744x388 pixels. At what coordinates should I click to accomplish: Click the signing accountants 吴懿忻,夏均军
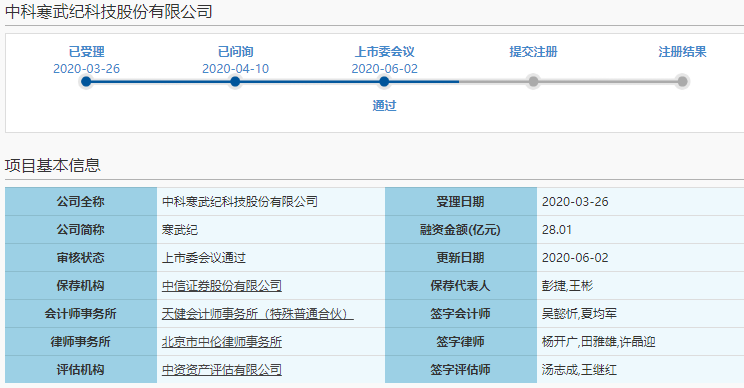pos(579,314)
